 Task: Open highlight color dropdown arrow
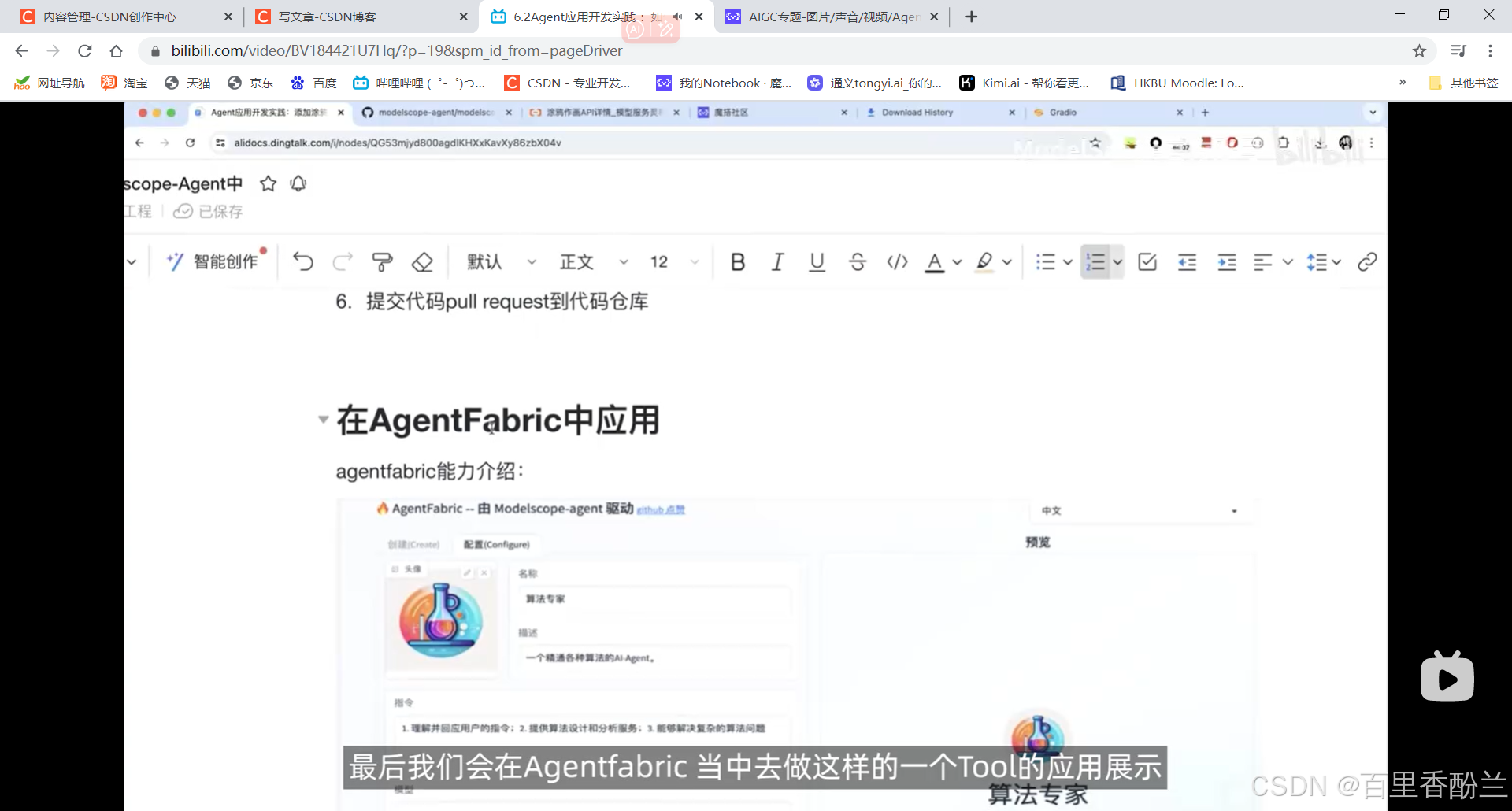click(x=1006, y=262)
